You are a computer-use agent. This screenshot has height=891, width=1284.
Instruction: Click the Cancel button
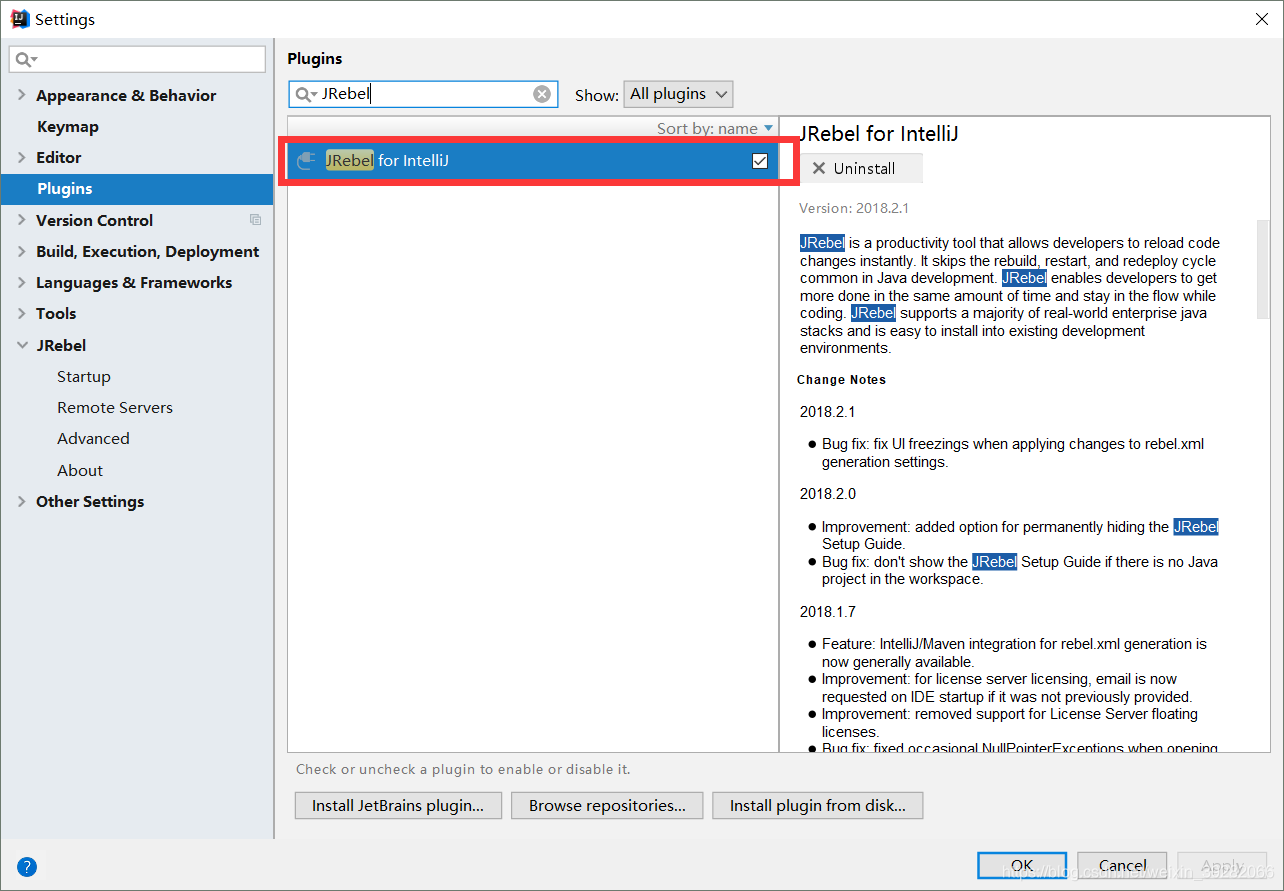pyautogui.click(x=1122, y=866)
